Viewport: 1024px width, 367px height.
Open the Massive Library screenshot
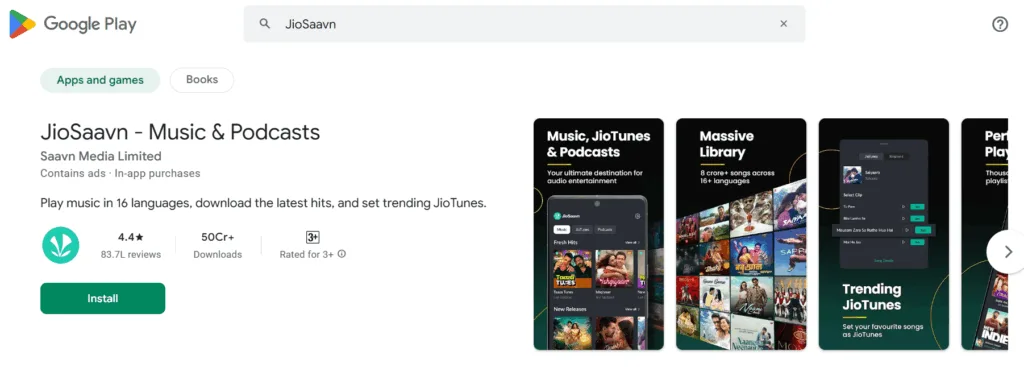(x=741, y=234)
